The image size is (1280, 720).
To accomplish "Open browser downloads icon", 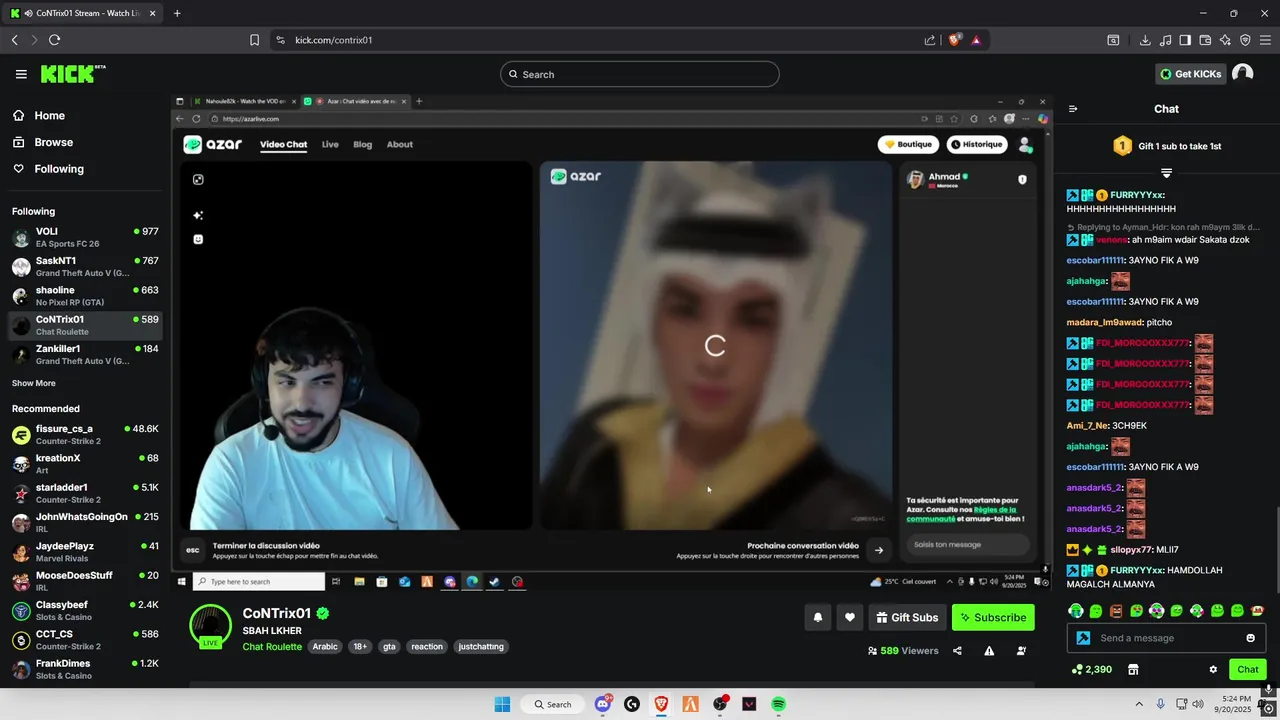I will pos(1145,40).
